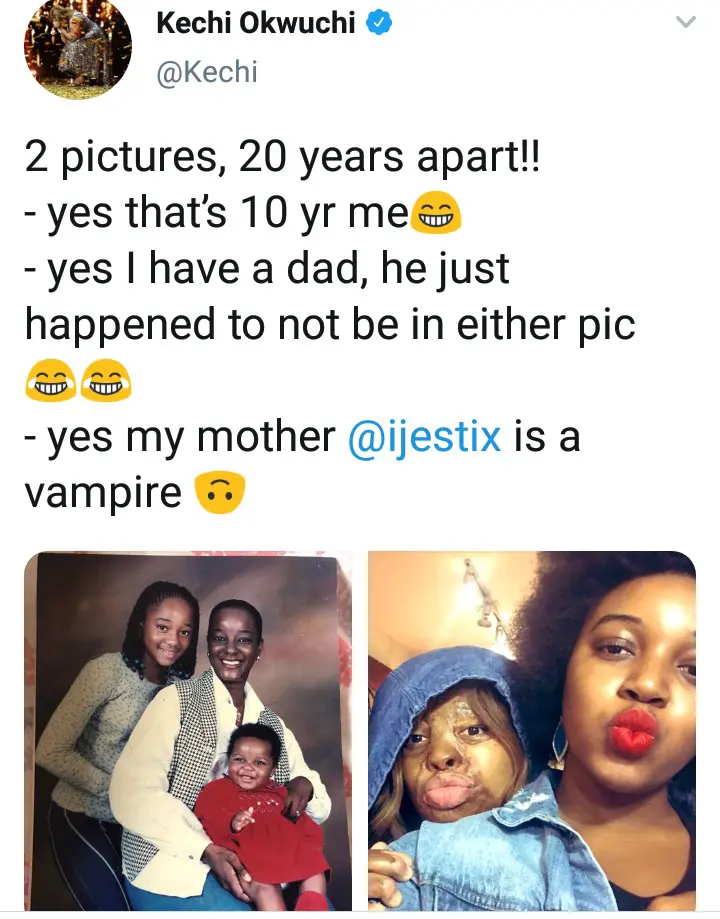The height and width of the screenshot is (919, 720).
Task: Click the word "vampire" in the tweet
Action: 103,492
